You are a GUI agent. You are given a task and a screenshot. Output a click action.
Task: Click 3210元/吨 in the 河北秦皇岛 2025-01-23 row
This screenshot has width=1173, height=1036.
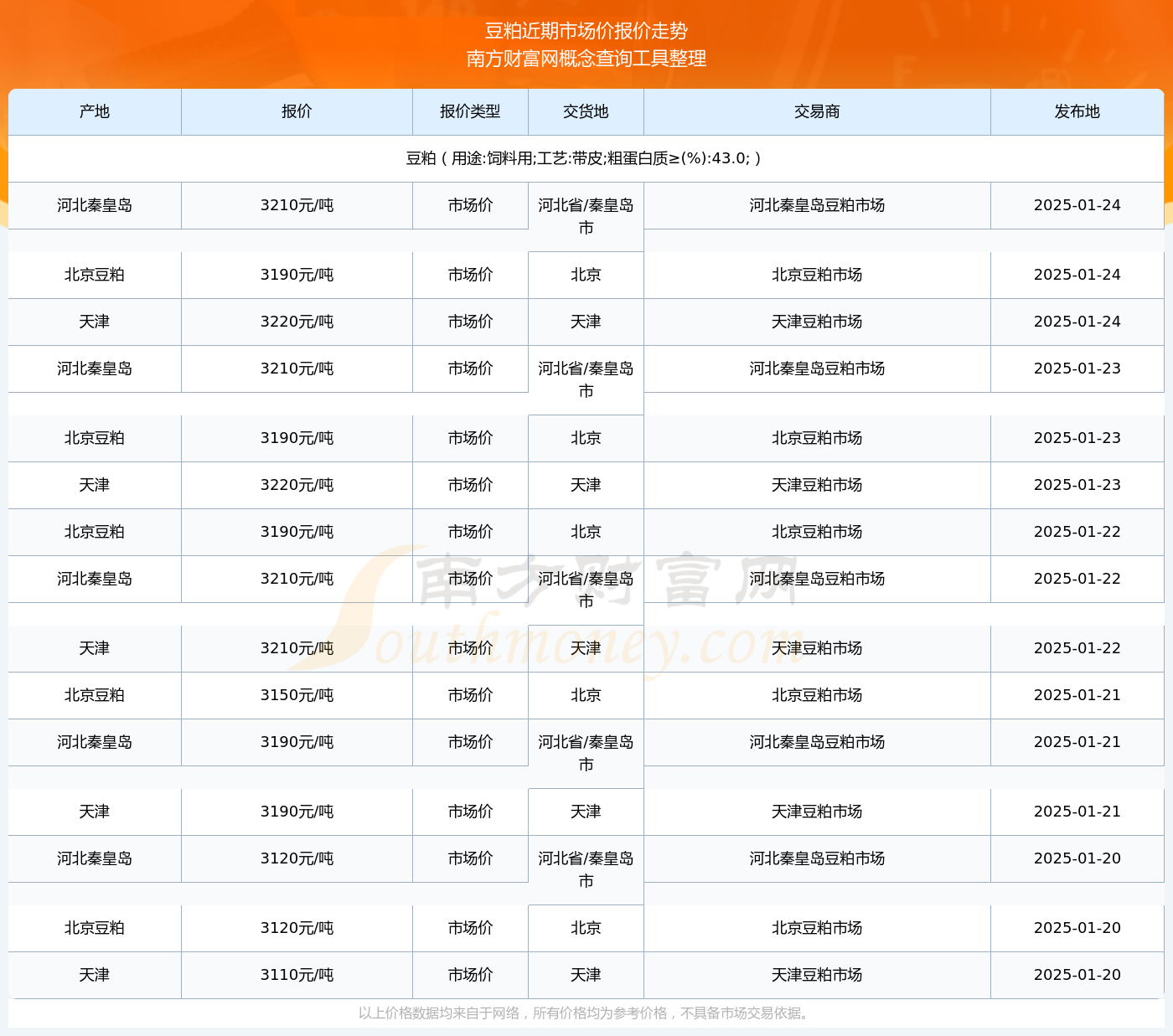(297, 369)
